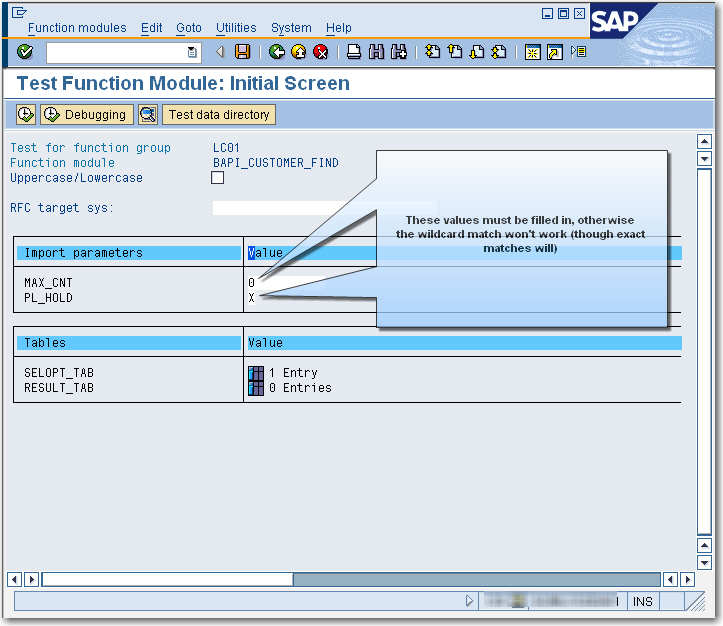
Task: Click the vertical scrollbar up arrow at top
Action: (704, 141)
